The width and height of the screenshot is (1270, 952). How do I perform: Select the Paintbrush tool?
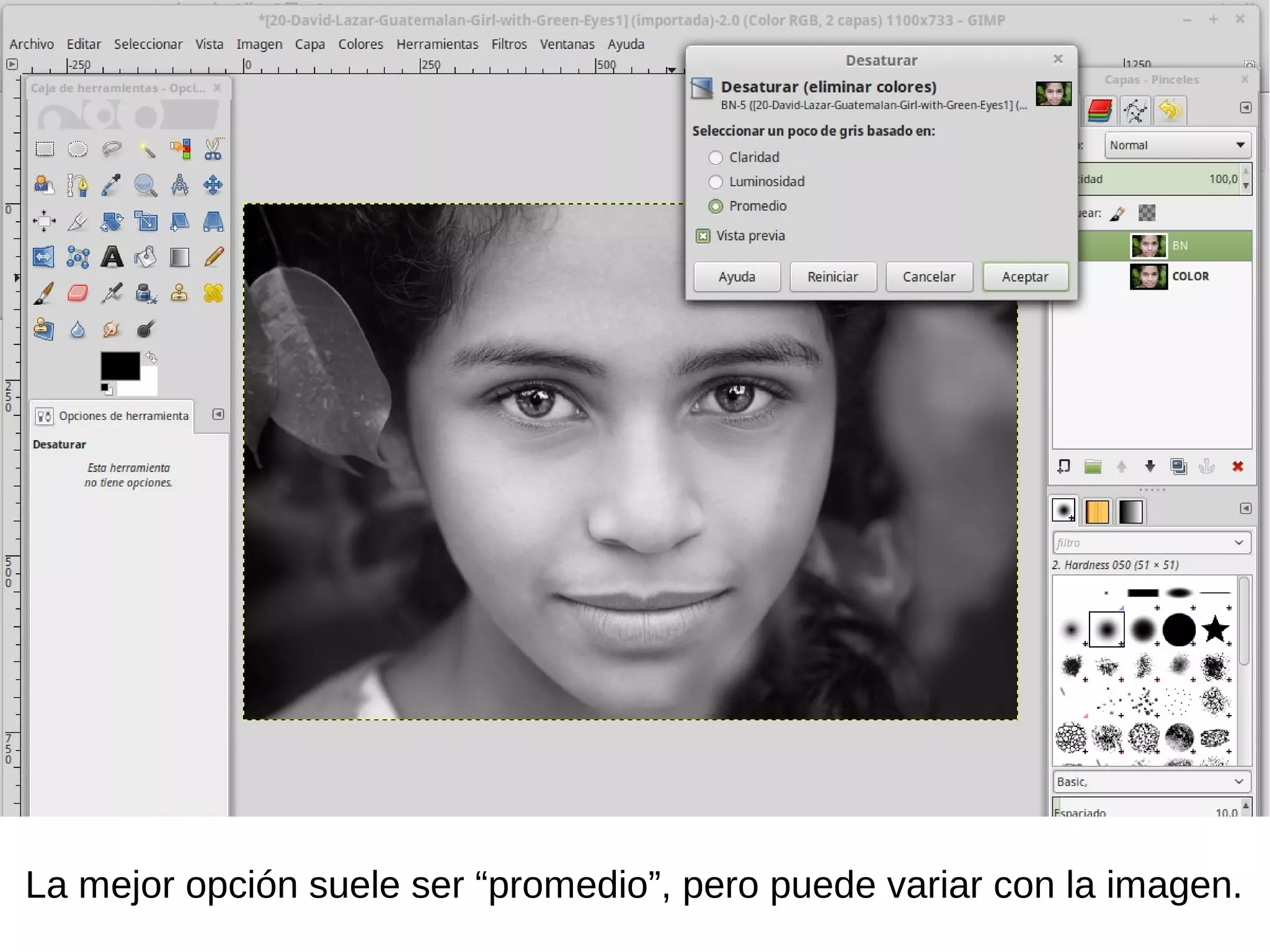(45, 293)
